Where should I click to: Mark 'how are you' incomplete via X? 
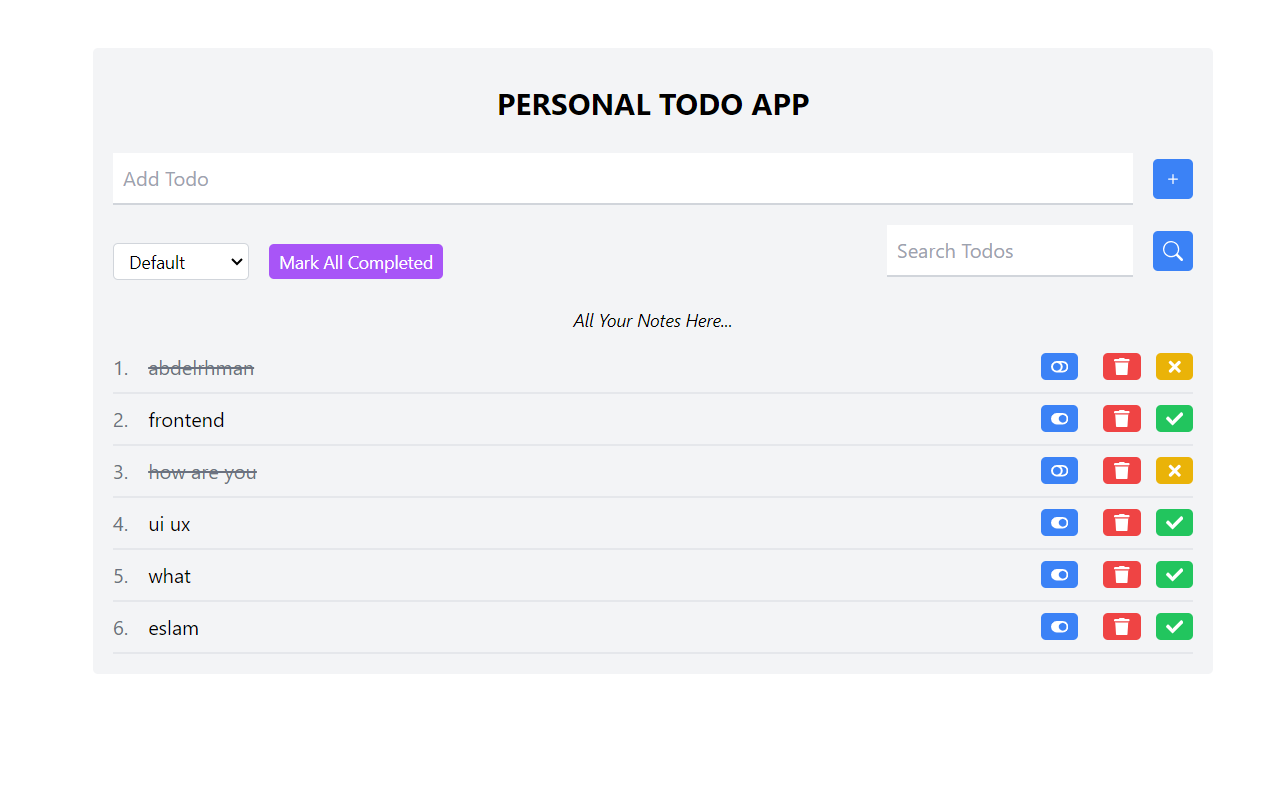coord(1174,471)
